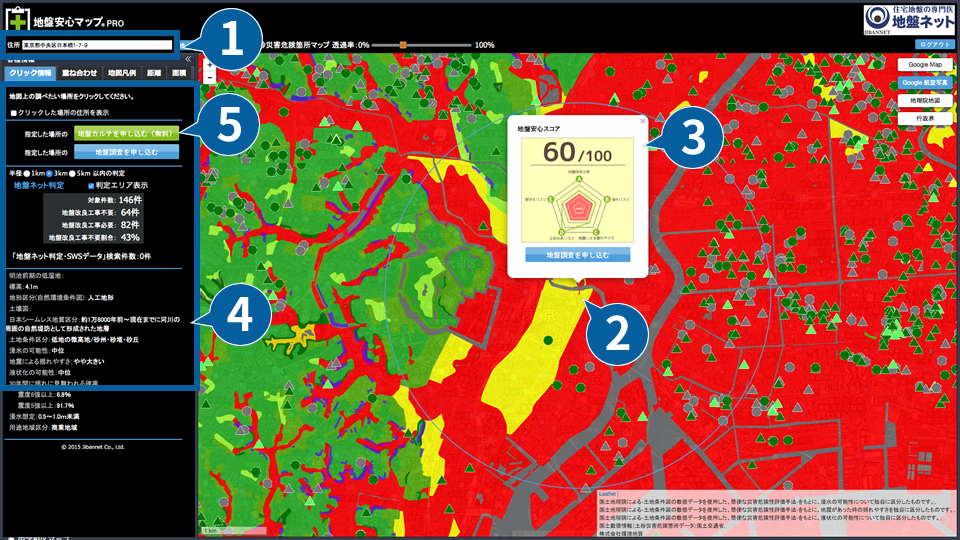Select the 3km radius option

(50, 174)
